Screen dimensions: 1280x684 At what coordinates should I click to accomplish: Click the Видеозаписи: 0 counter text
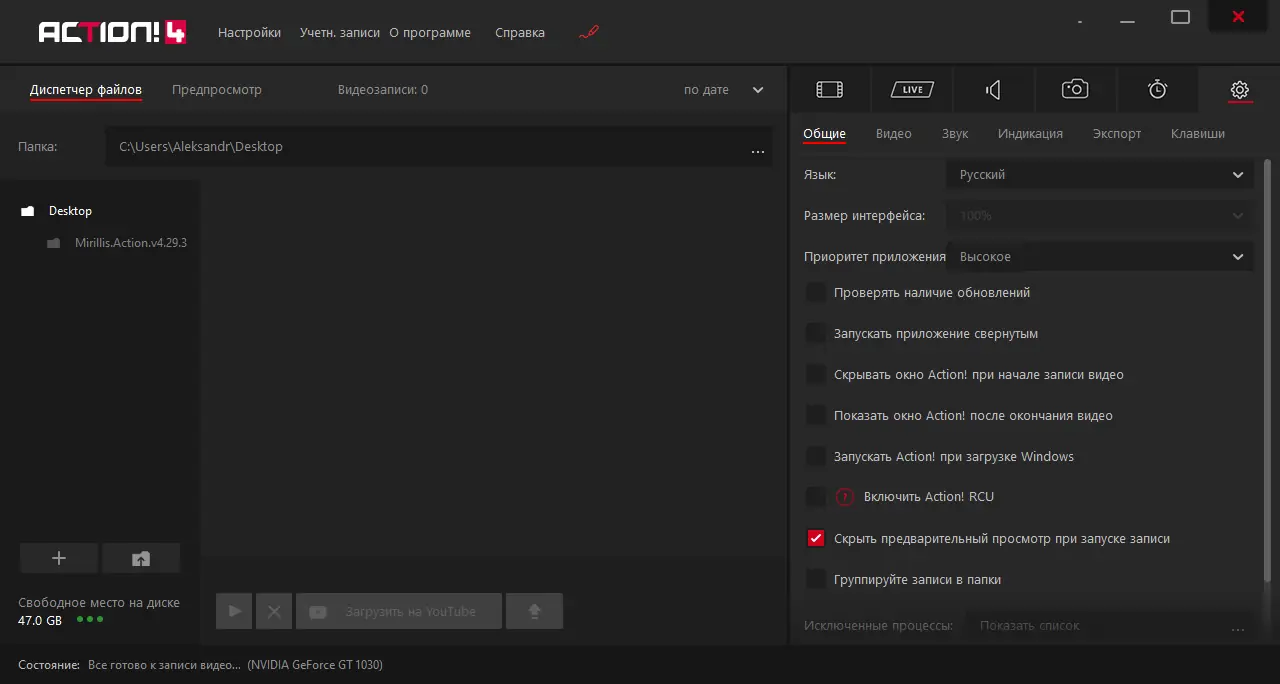click(x=383, y=90)
